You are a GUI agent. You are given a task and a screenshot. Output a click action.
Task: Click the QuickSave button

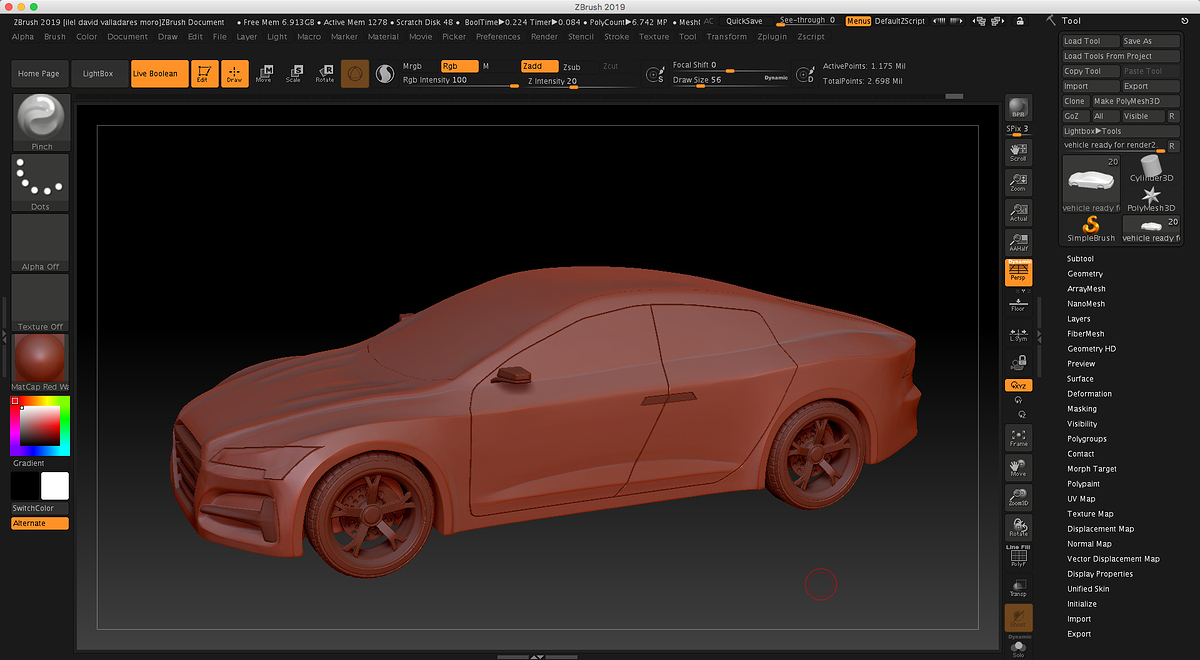[x=744, y=20]
